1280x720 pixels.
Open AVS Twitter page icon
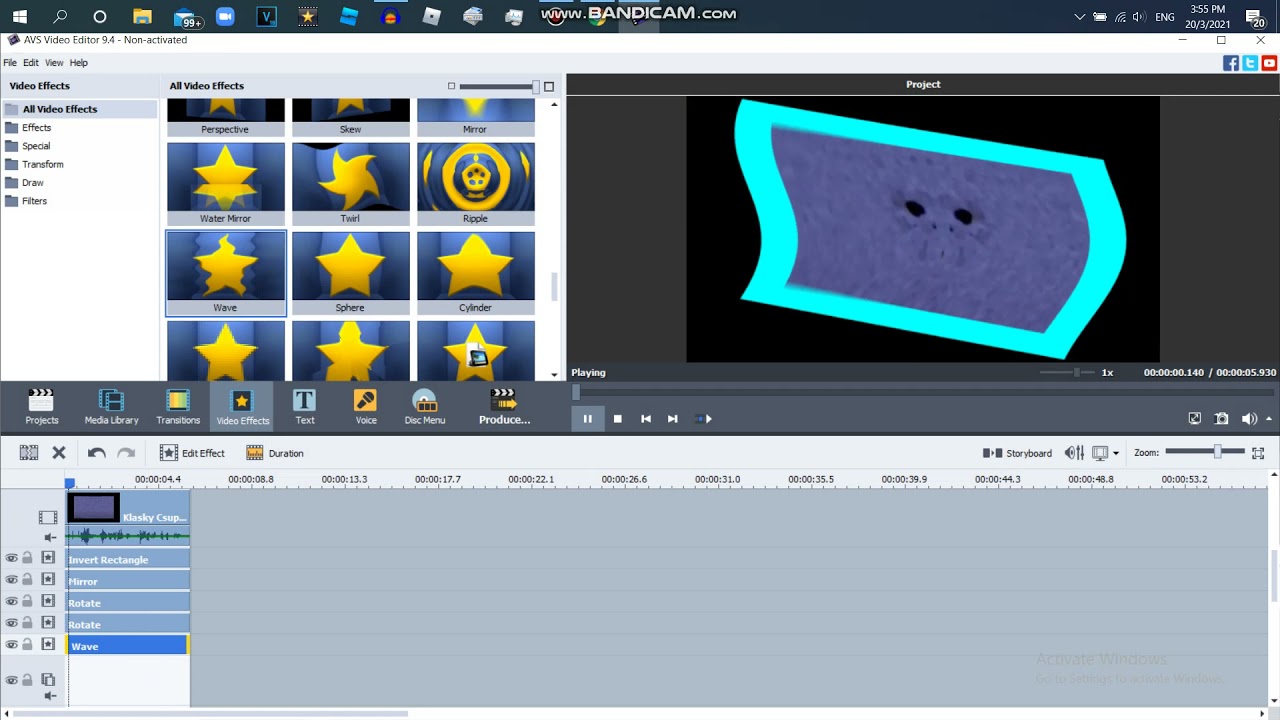[1250, 63]
